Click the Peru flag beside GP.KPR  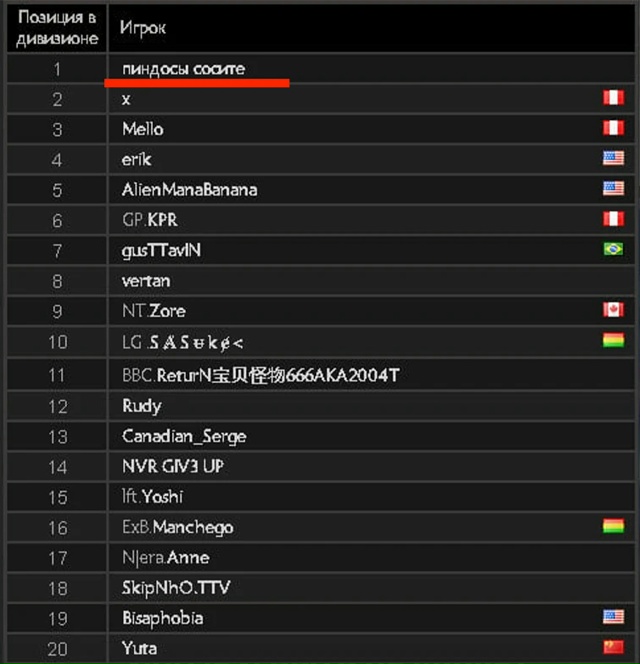coord(612,219)
